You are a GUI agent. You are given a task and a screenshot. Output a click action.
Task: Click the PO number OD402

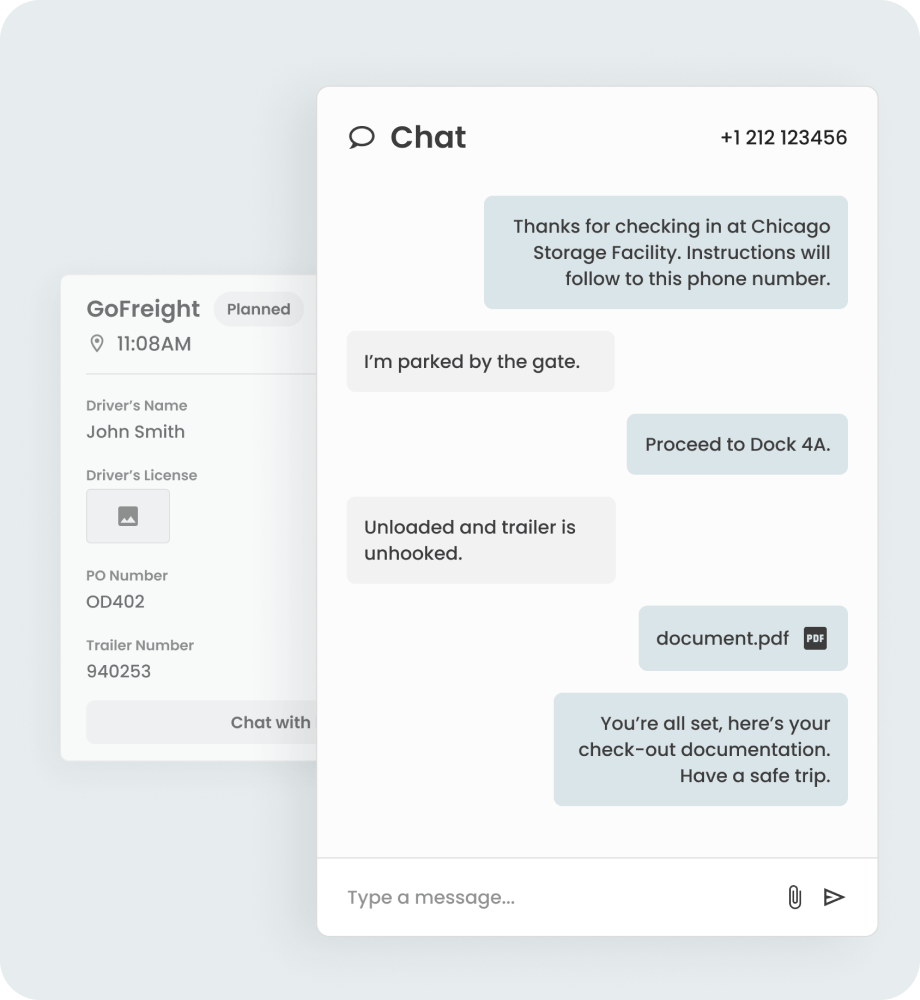click(x=115, y=601)
